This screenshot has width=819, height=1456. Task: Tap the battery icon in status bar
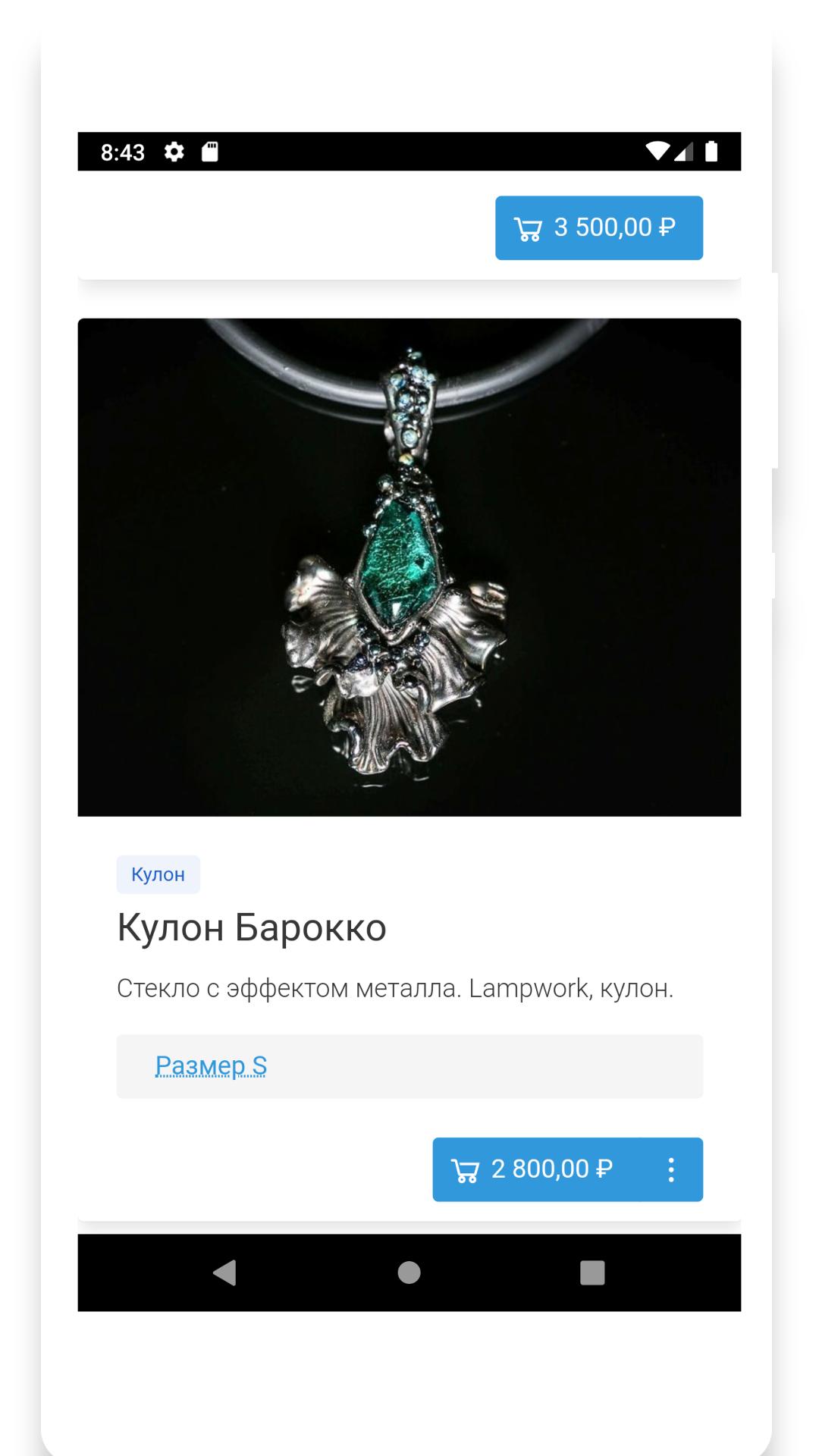coord(711,151)
